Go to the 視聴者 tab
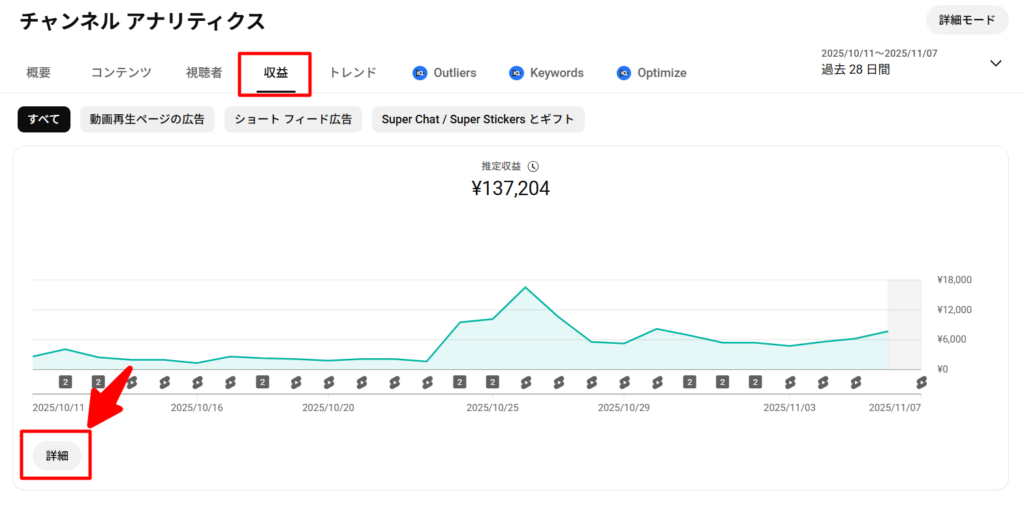Screen dimensions: 1024x505 click(204, 73)
